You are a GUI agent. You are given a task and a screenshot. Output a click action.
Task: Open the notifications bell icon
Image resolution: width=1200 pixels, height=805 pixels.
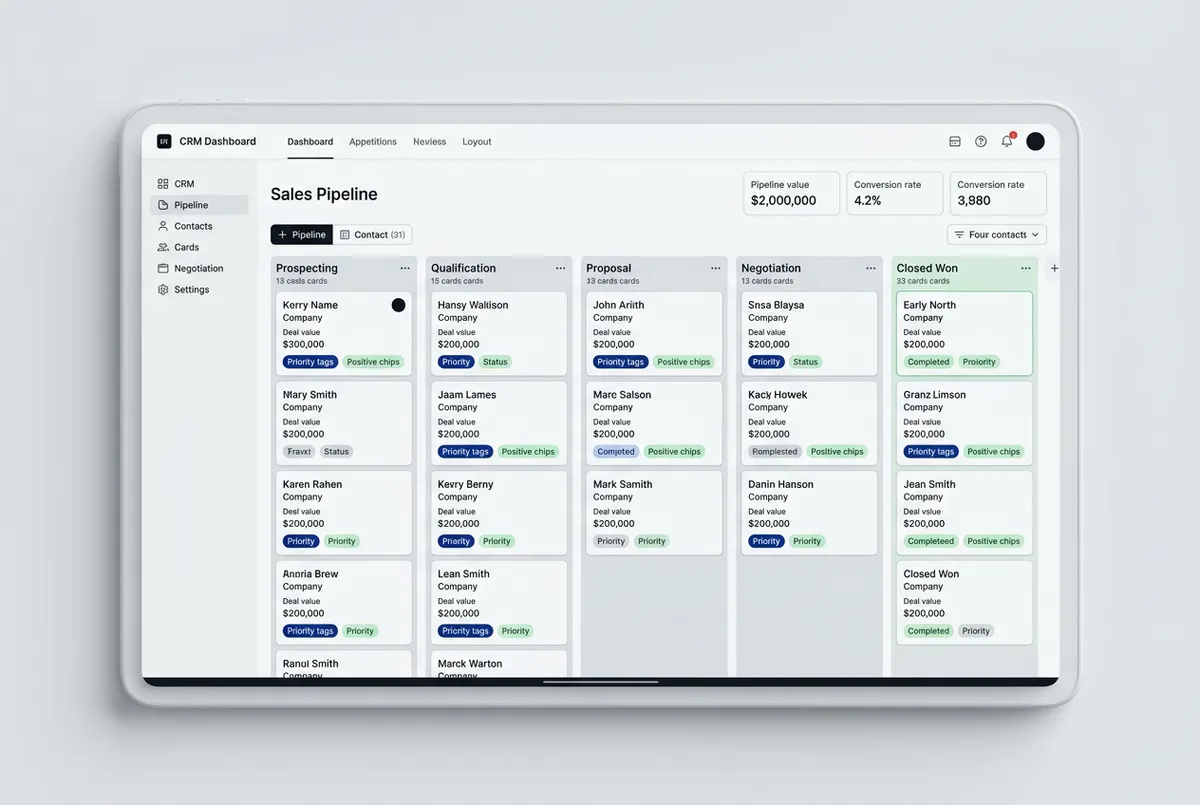tap(1007, 141)
